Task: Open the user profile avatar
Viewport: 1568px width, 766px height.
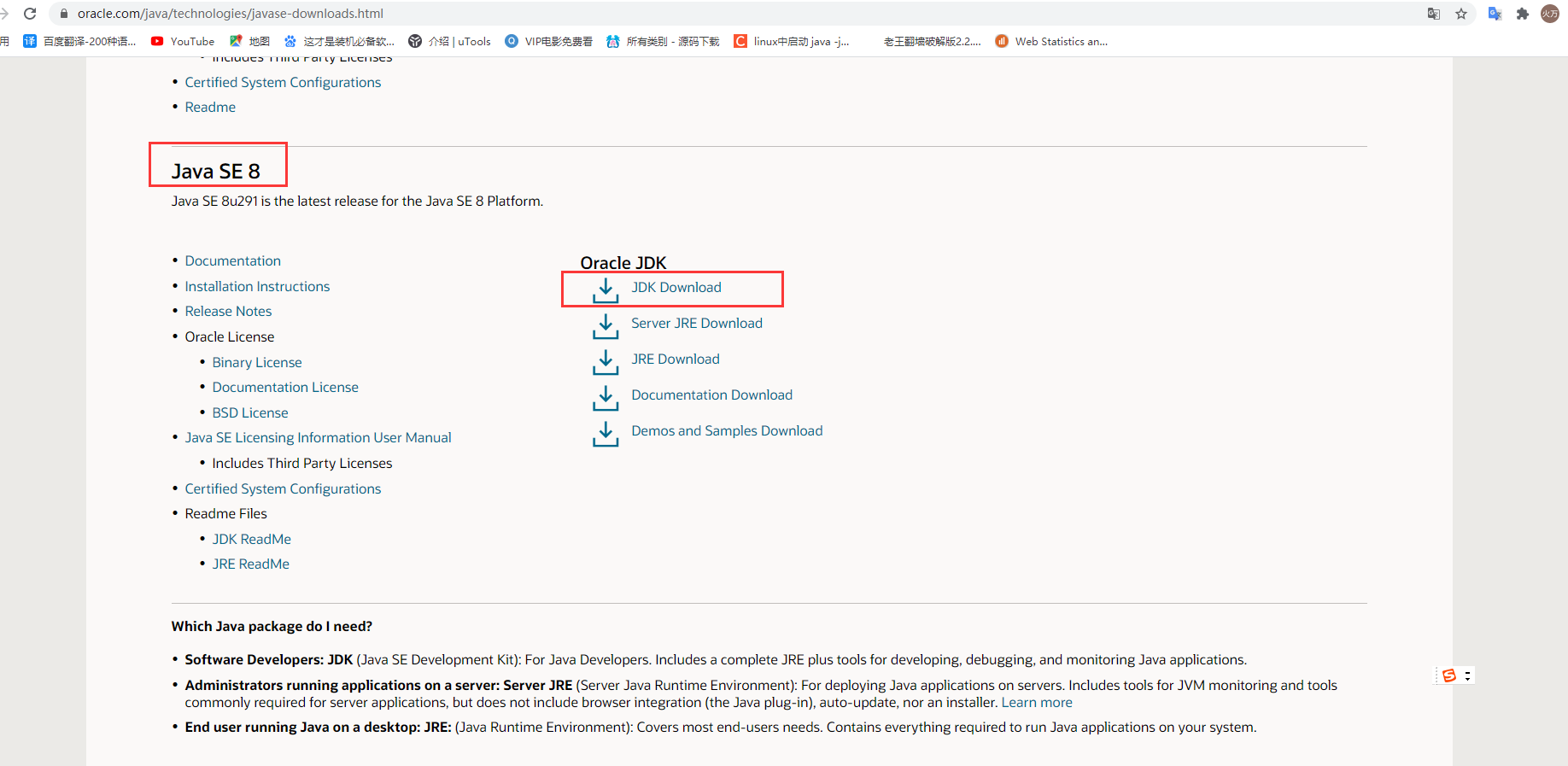Action: (1549, 14)
